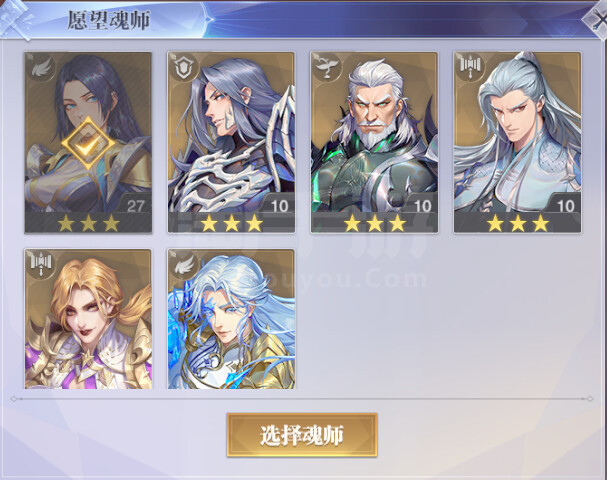Click the hammer emblem beside 愿望魂师 title
Viewport: 607px width, 480px height.
pos(15,19)
